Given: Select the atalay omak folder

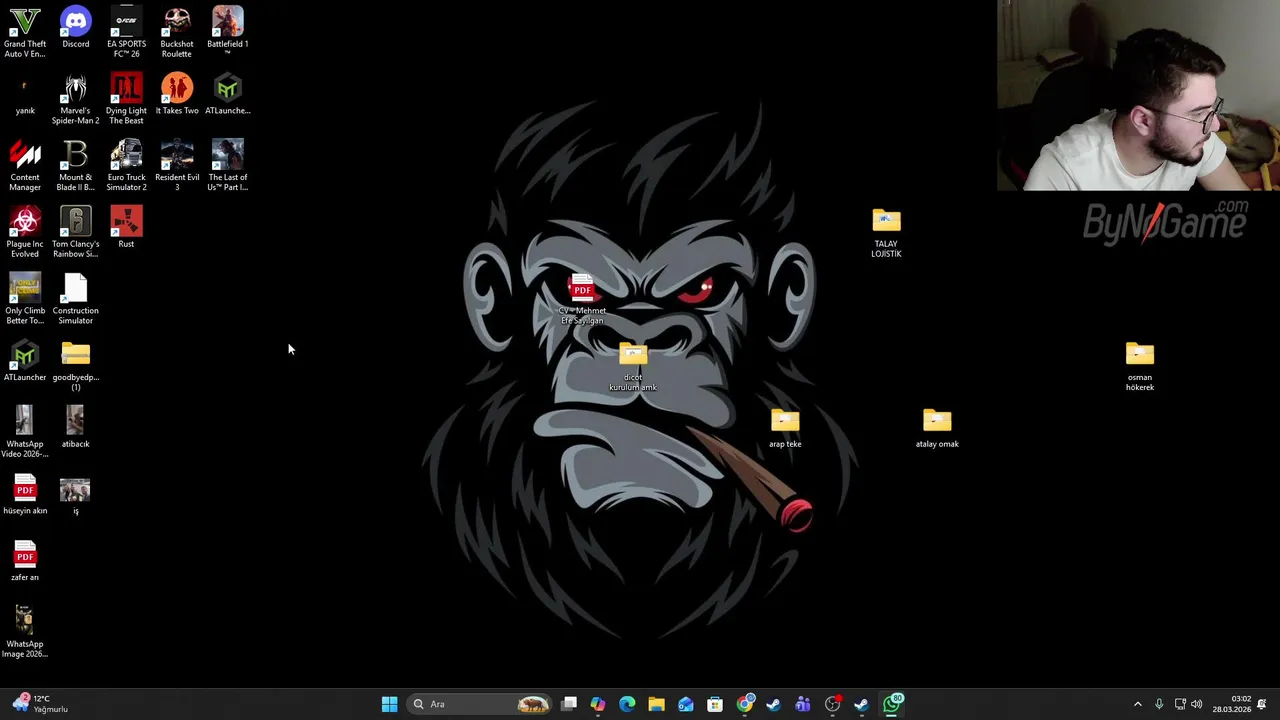Looking at the screenshot, I should pos(937,428).
